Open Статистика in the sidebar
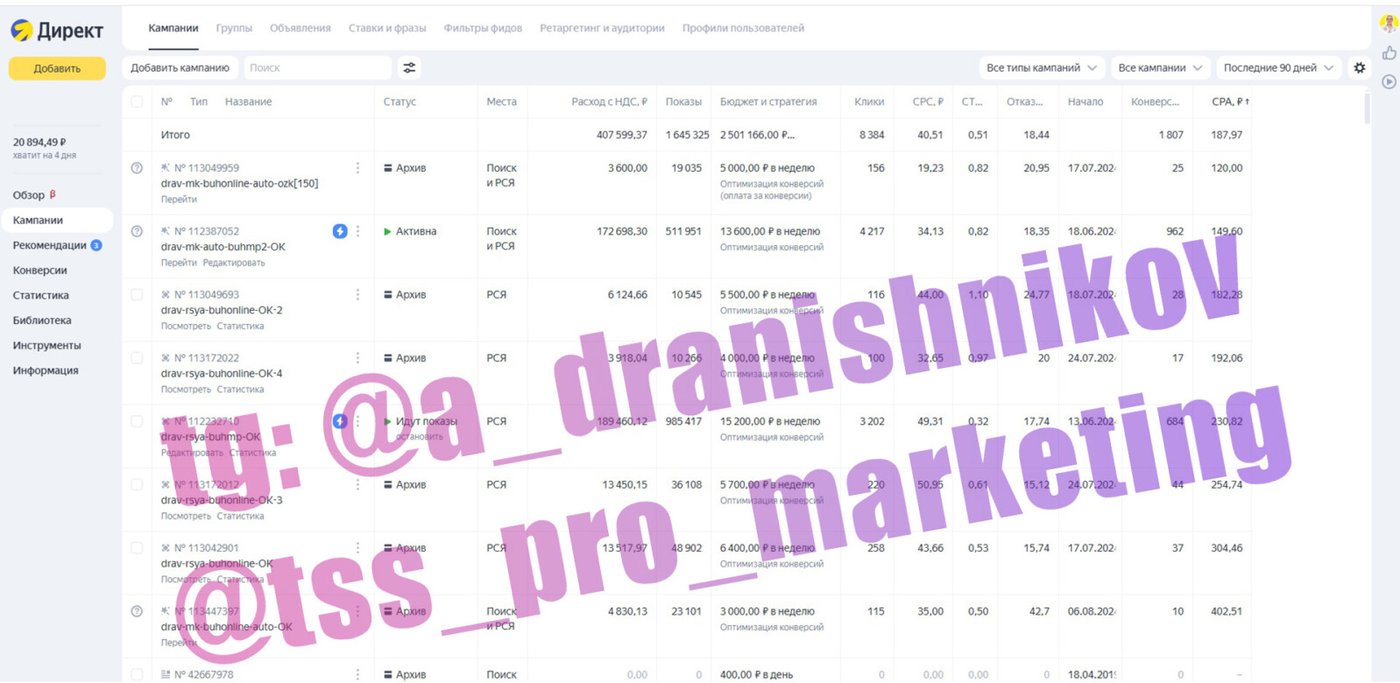Viewport: 1400px width, 683px height. click(x=41, y=295)
